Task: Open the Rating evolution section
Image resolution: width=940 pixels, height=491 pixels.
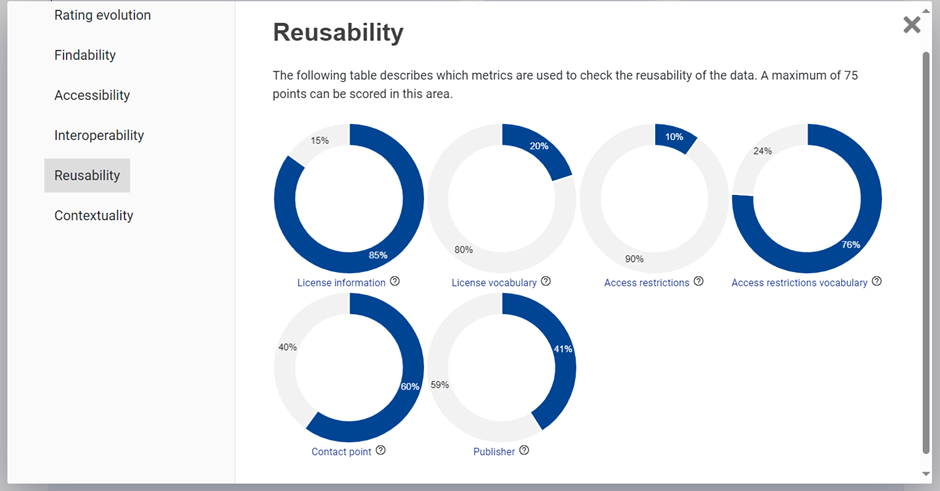Action: tap(103, 15)
